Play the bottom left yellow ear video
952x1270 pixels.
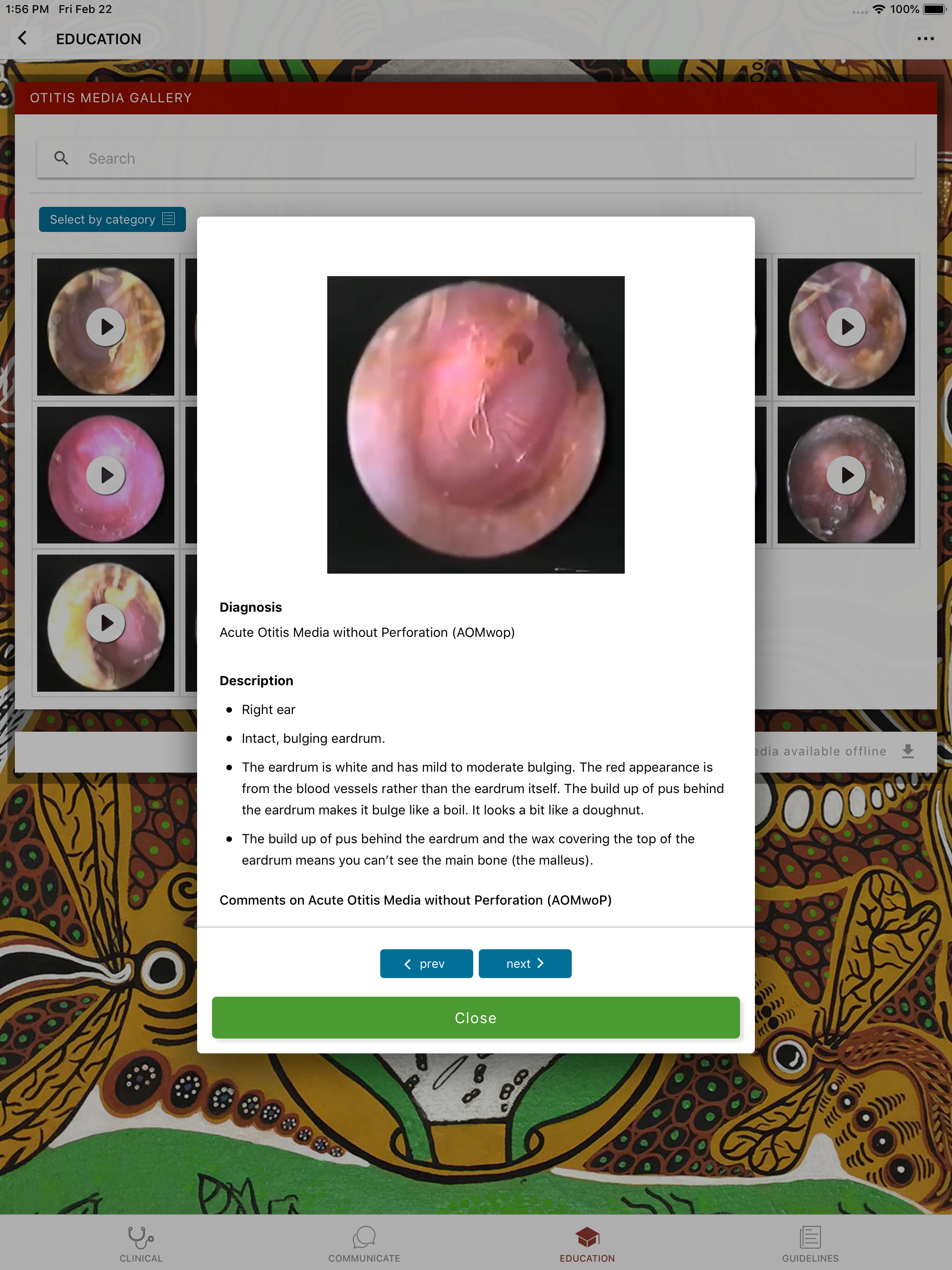click(106, 623)
